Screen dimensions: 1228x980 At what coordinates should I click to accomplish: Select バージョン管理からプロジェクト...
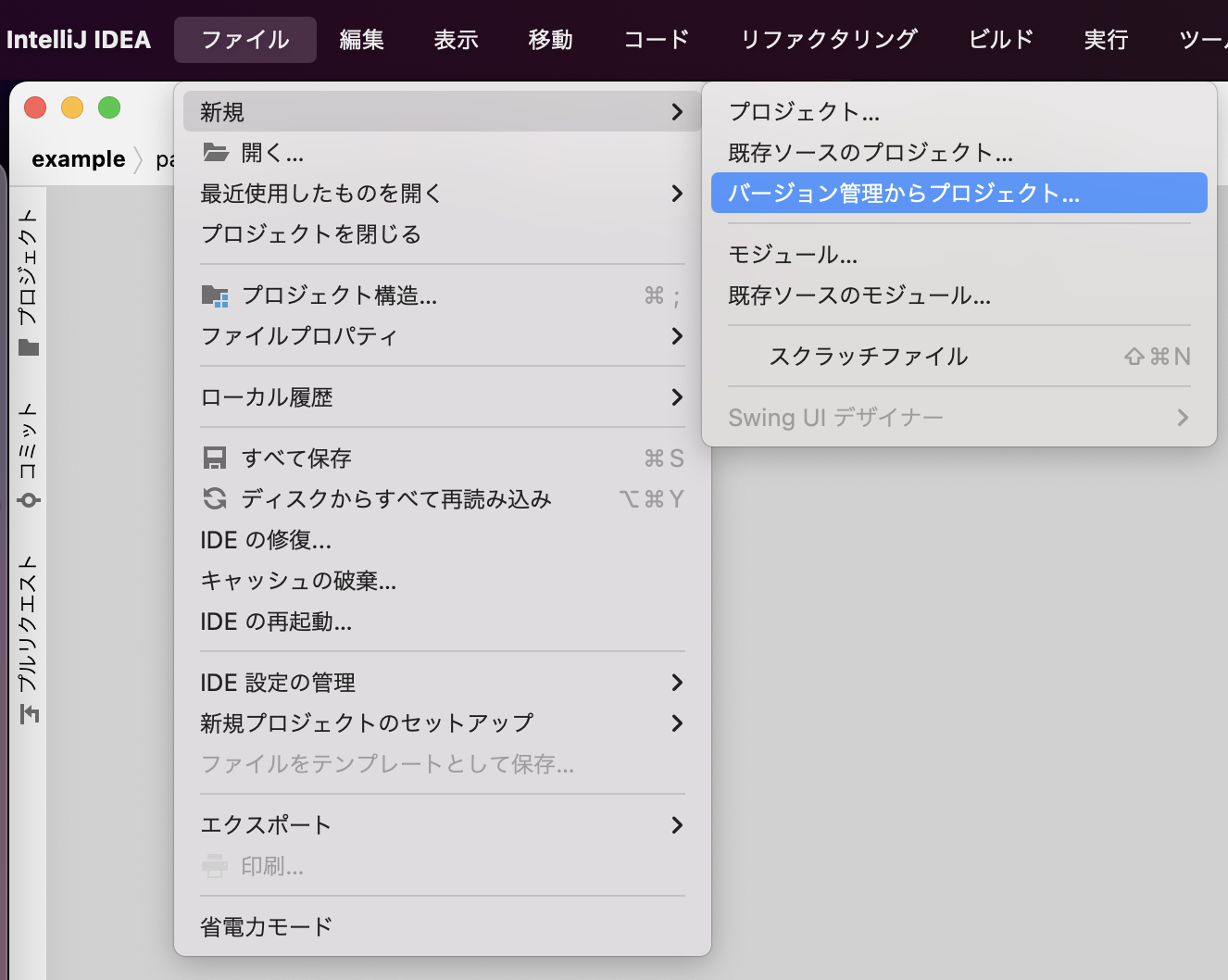click(959, 193)
